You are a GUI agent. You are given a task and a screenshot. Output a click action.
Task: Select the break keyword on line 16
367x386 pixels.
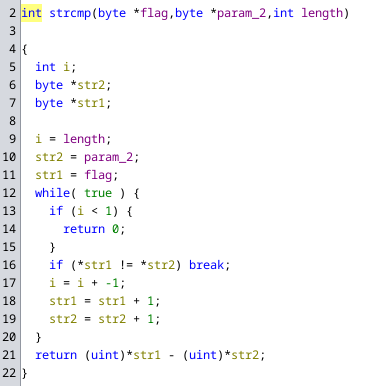pos(207,265)
